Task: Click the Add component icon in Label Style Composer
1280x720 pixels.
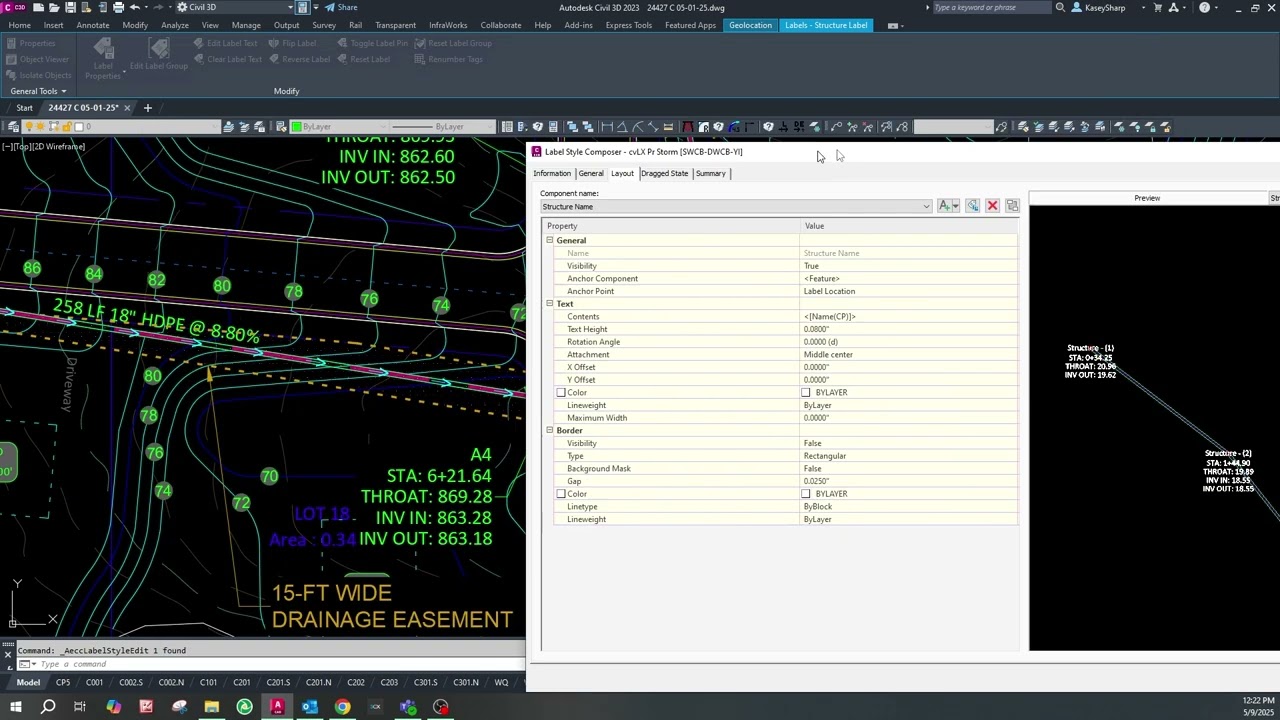Action: point(944,206)
